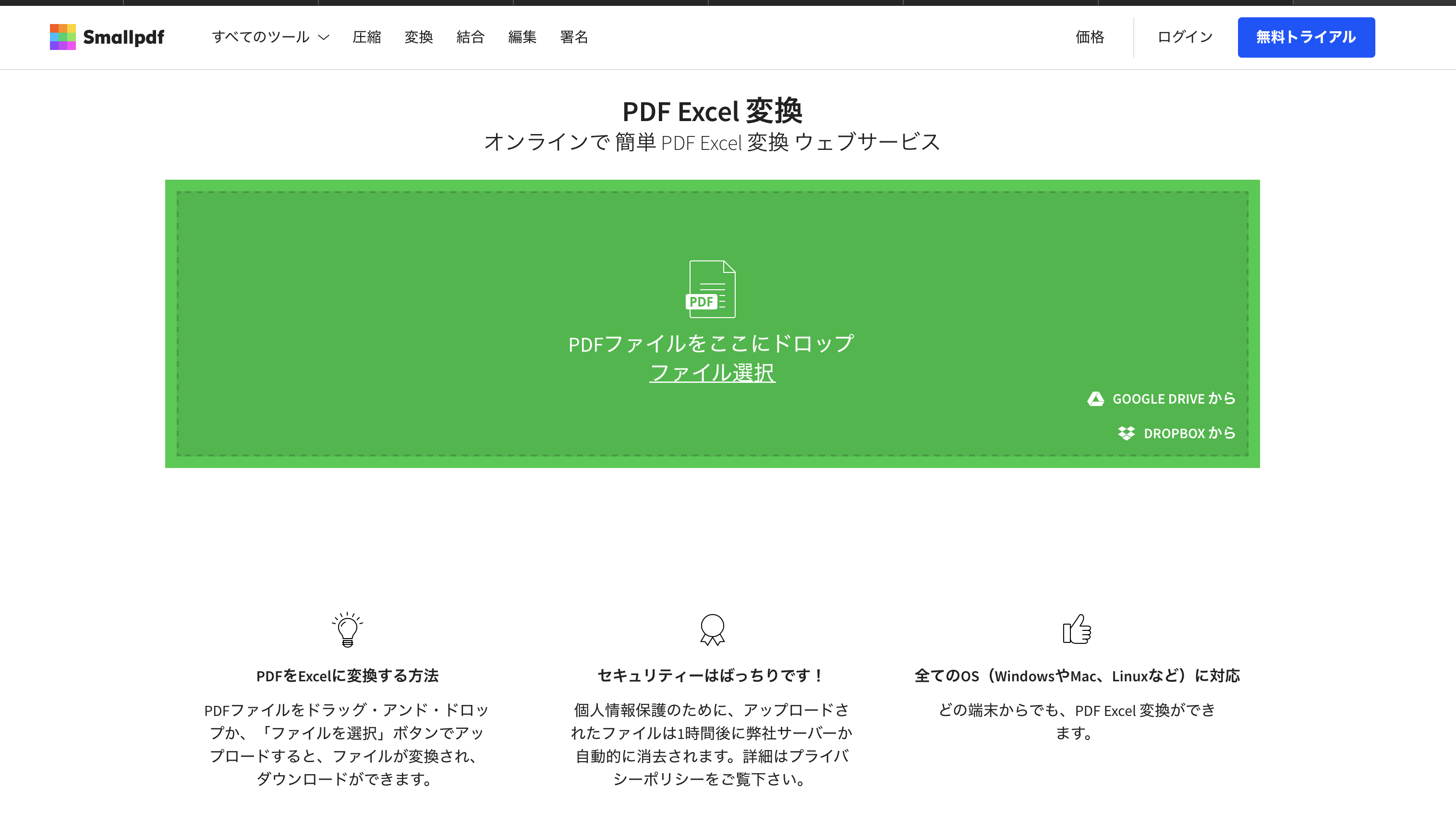Viewport: 1456px width, 837px height.
Task: Click the security badge icon
Action: pyautogui.click(x=712, y=630)
